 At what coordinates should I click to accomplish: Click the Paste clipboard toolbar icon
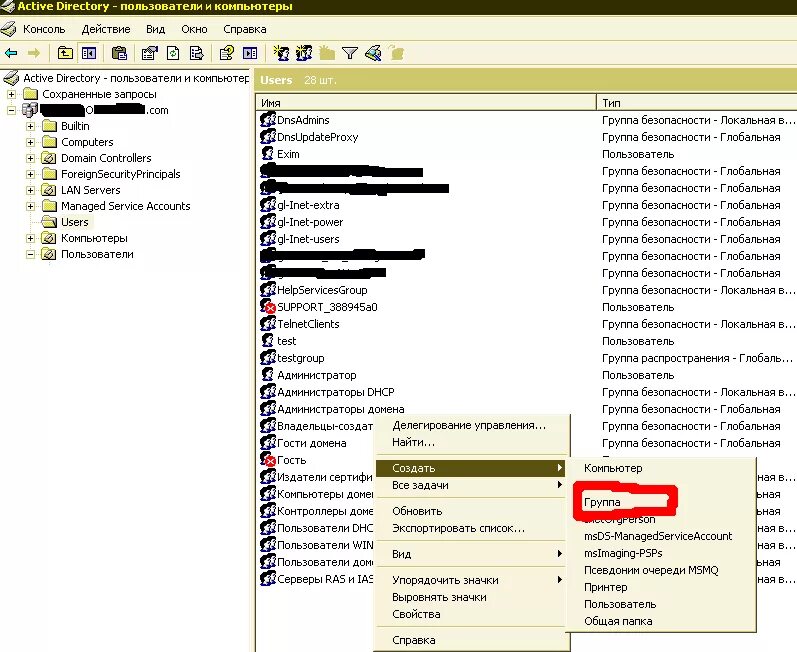click(x=119, y=53)
